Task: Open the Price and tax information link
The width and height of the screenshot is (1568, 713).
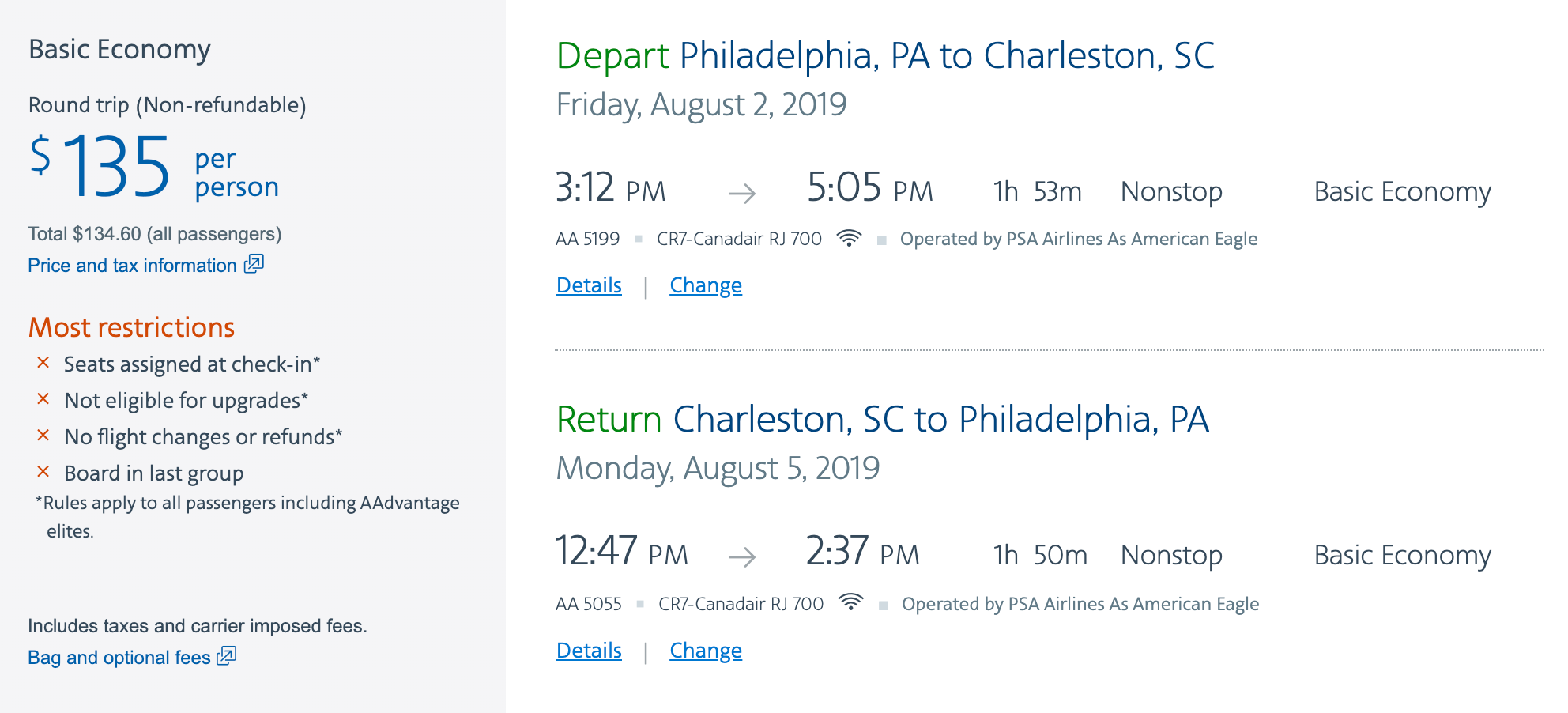Action: coord(132,266)
